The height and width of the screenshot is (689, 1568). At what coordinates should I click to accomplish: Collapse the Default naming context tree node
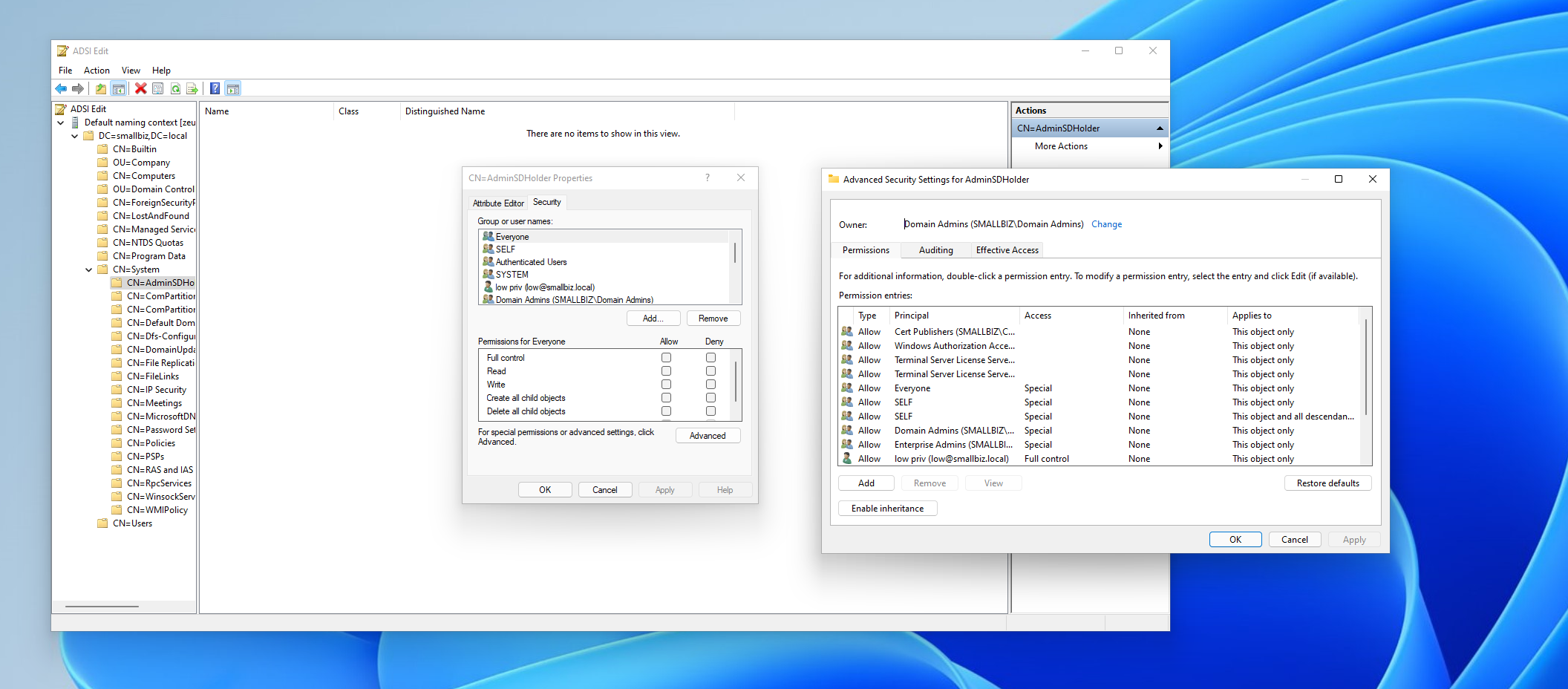tap(61, 123)
